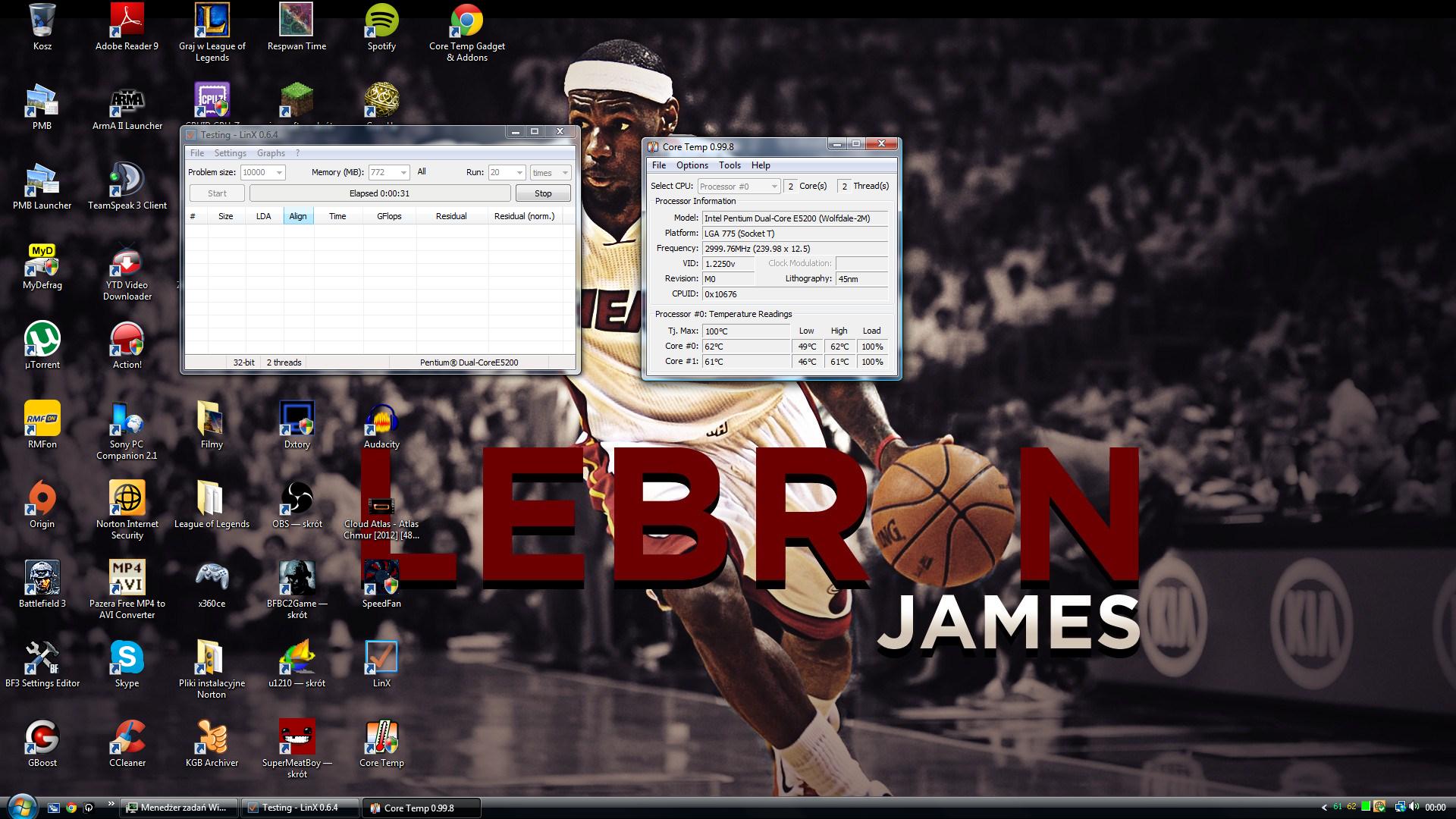The width and height of the screenshot is (1456, 819).
Task: Open the Tools menu in Core Temp
Action: click(x=730, y=165)
